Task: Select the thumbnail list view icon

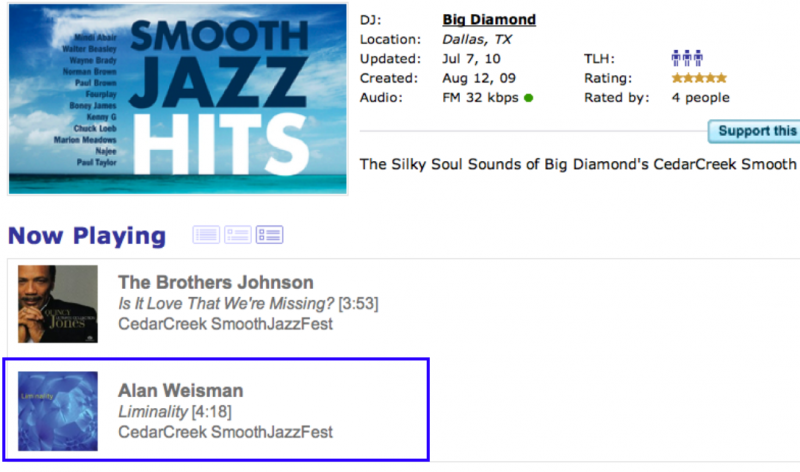Action: coord(270,235)
